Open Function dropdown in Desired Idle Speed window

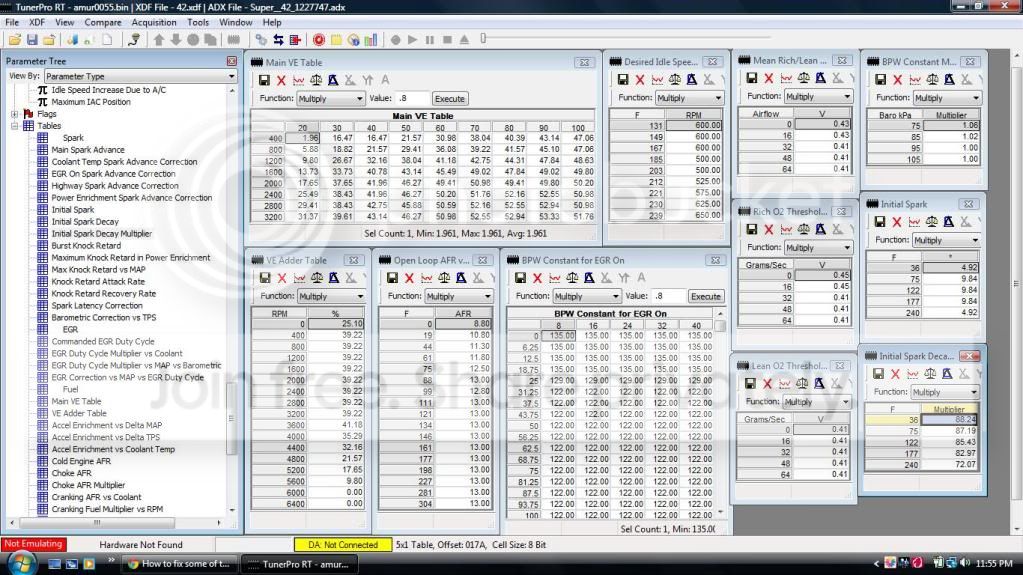689,98
